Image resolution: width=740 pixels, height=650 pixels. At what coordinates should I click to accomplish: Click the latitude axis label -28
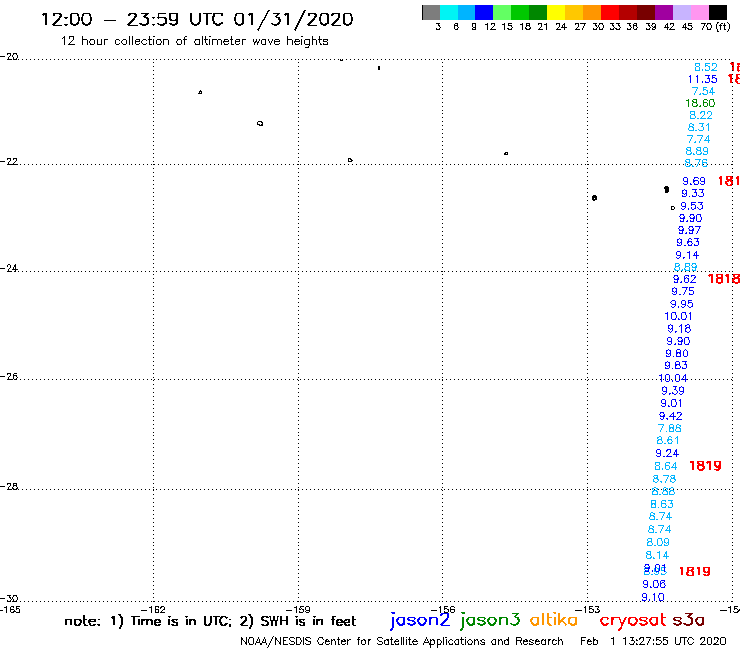[9, 487]
